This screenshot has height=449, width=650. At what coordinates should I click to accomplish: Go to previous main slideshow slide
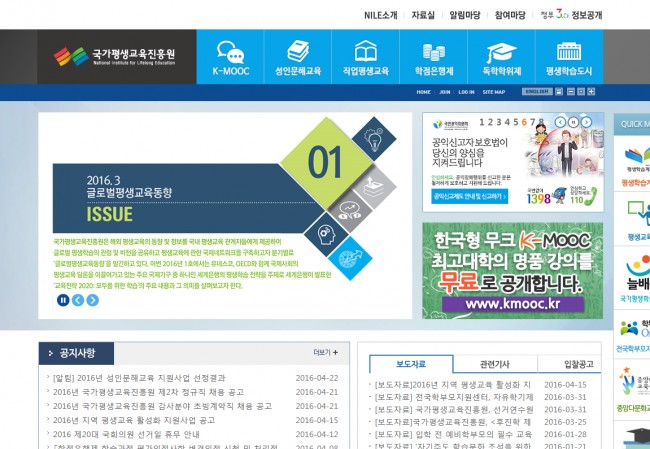(78, 300)
